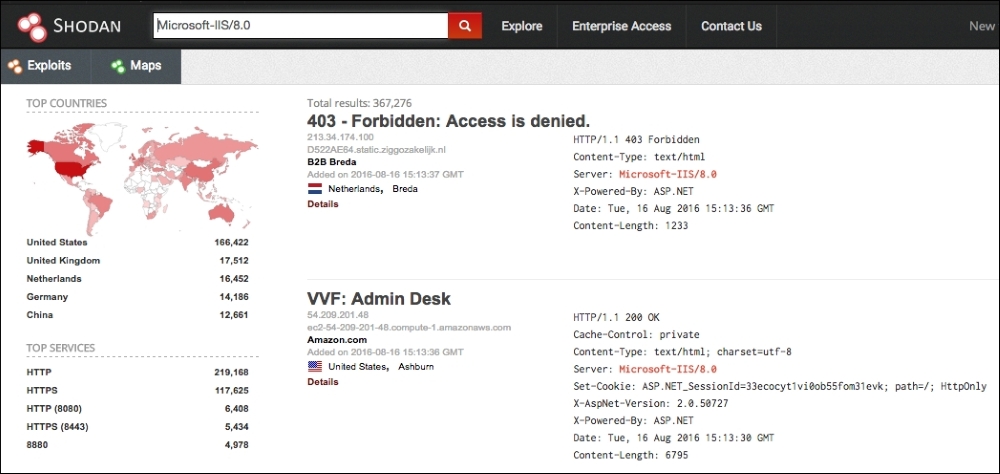Click the ec2 amazonaws.com hostname
This screenshot has width=1000, height=474.
pos(409,327)
